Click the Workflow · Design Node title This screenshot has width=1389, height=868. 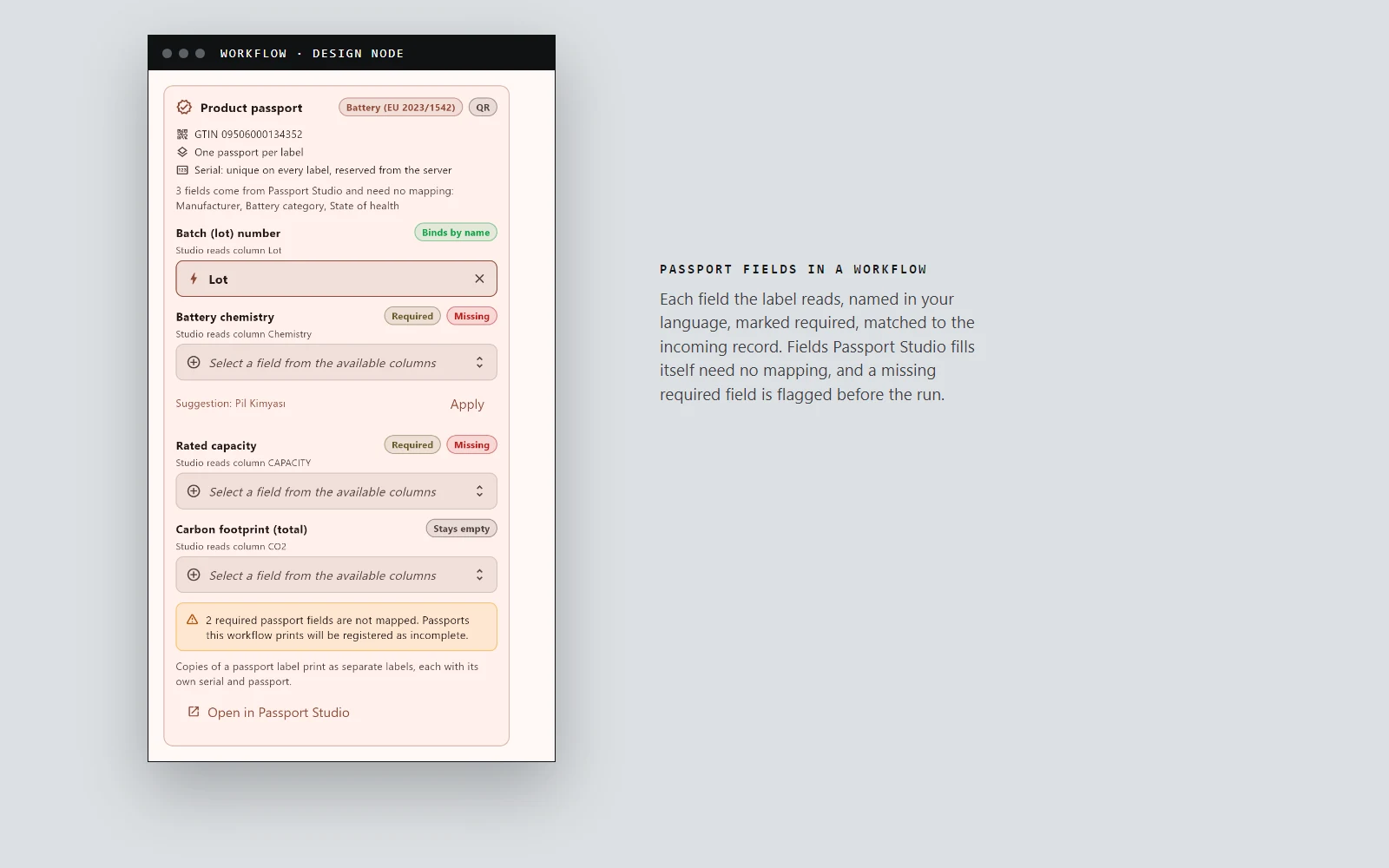point(312,53)
